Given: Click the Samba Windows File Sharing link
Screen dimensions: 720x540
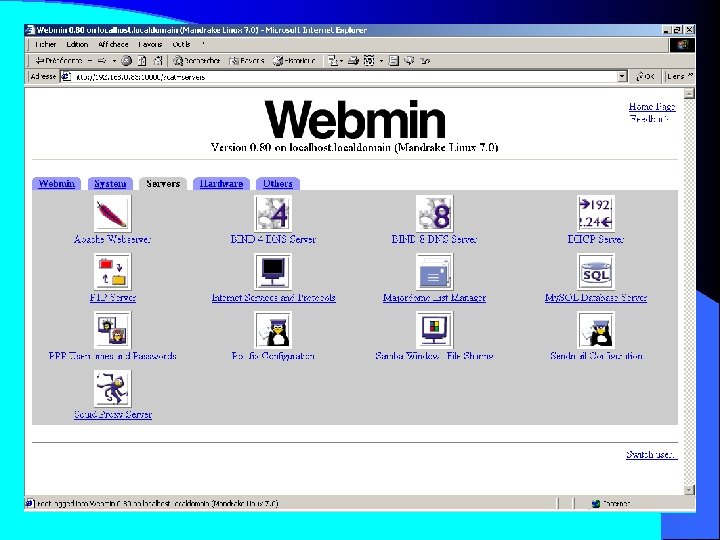Looking at the screenshot, I should 434,356.
